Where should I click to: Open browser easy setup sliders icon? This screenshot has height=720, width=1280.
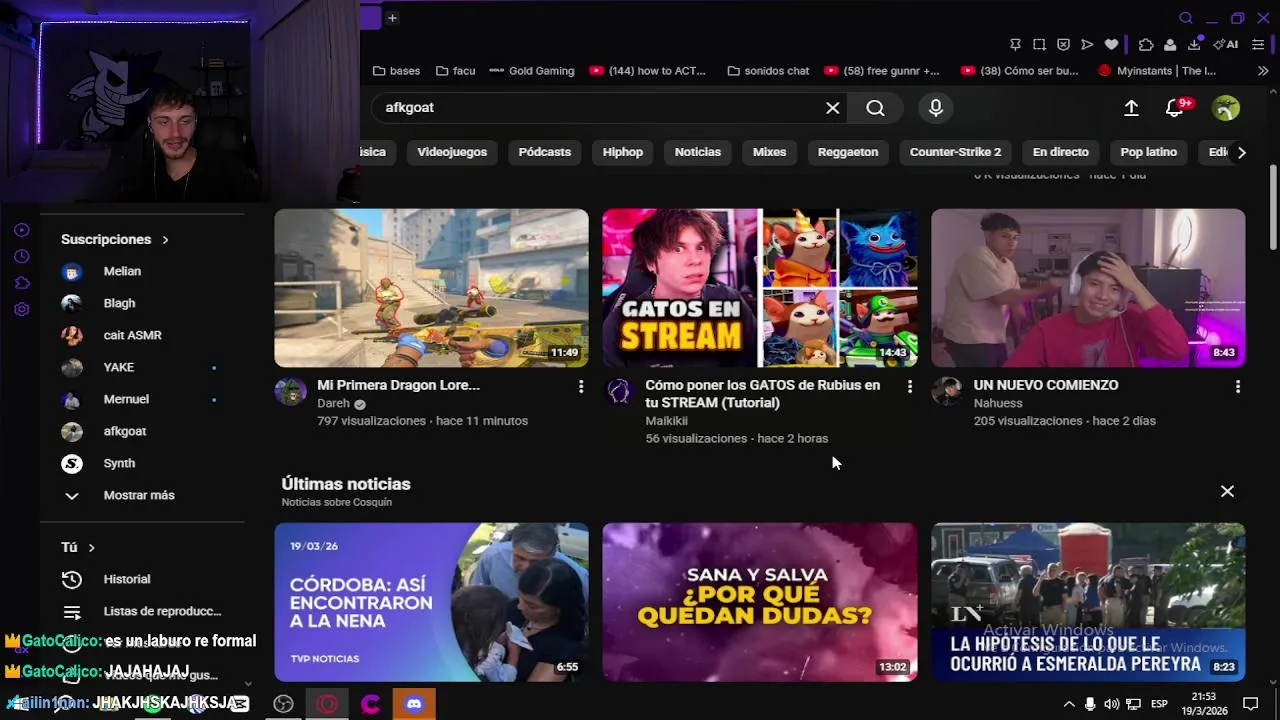[x=1258, y=44]
